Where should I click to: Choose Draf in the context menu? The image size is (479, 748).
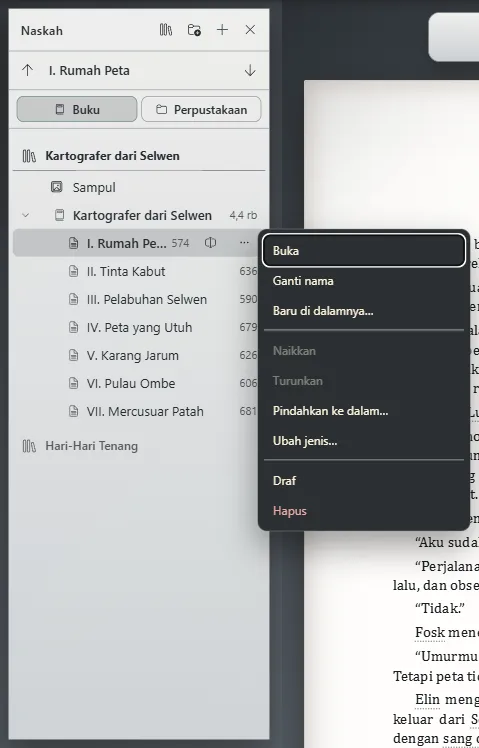pyautogui.click(x=364, y=481)
